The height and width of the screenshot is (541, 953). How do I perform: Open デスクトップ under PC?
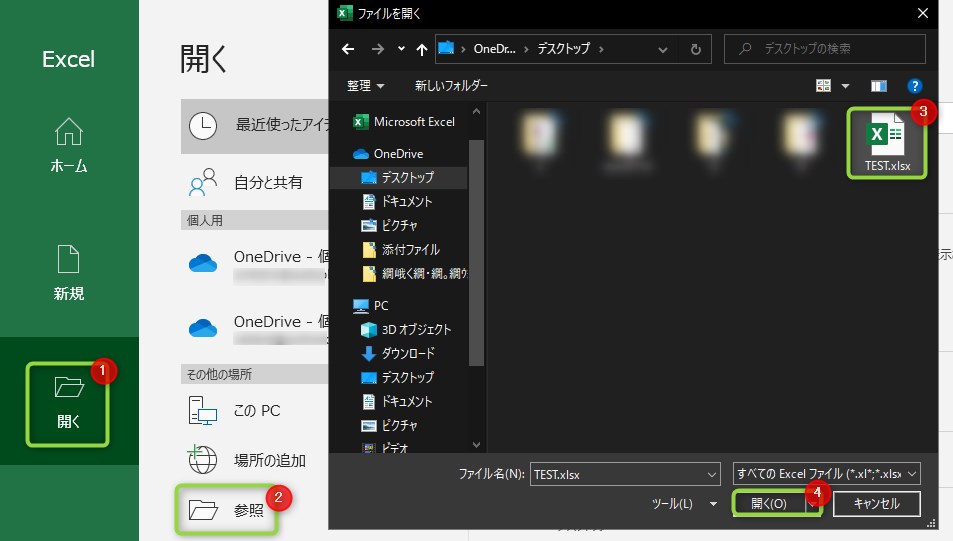pos(398,377)
